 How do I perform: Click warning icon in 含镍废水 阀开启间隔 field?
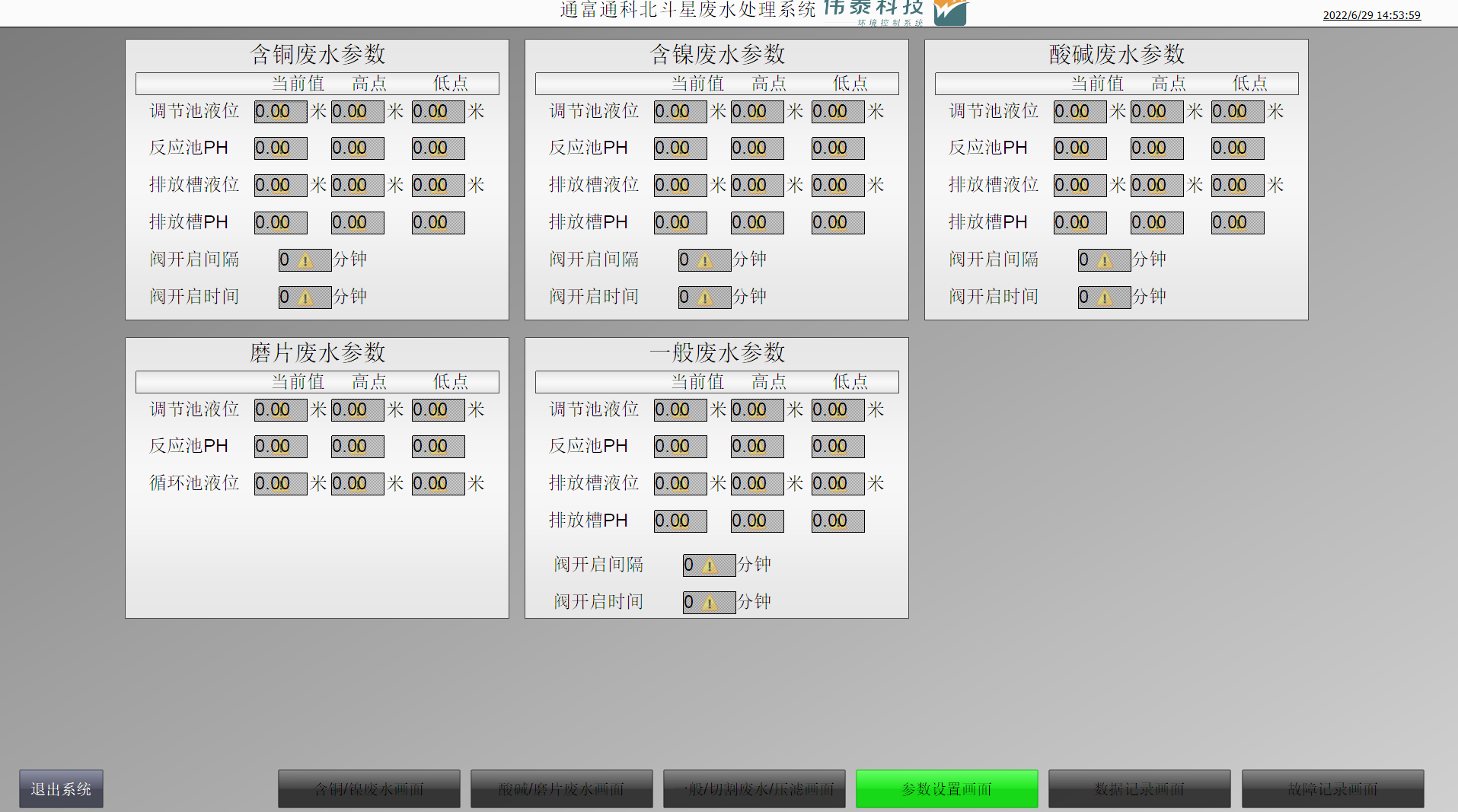[705, 261]
